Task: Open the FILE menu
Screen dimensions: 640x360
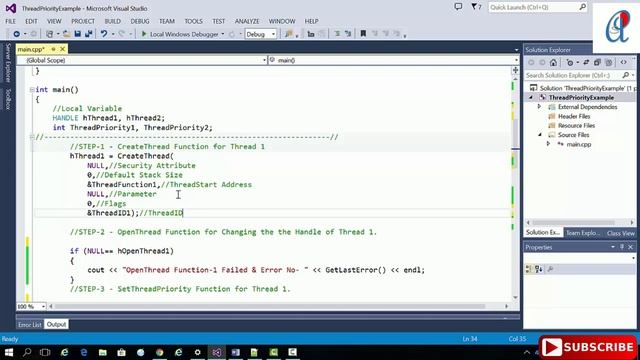Action: pos(11,21)
